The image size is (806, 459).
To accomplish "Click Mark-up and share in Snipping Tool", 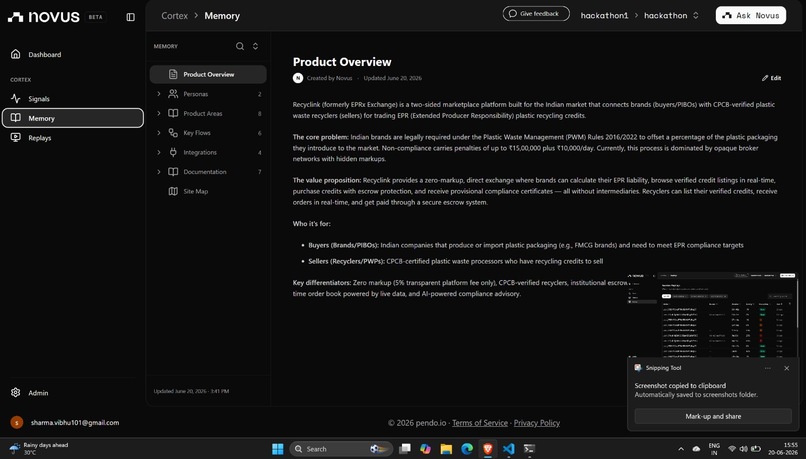I will point(713,416).
